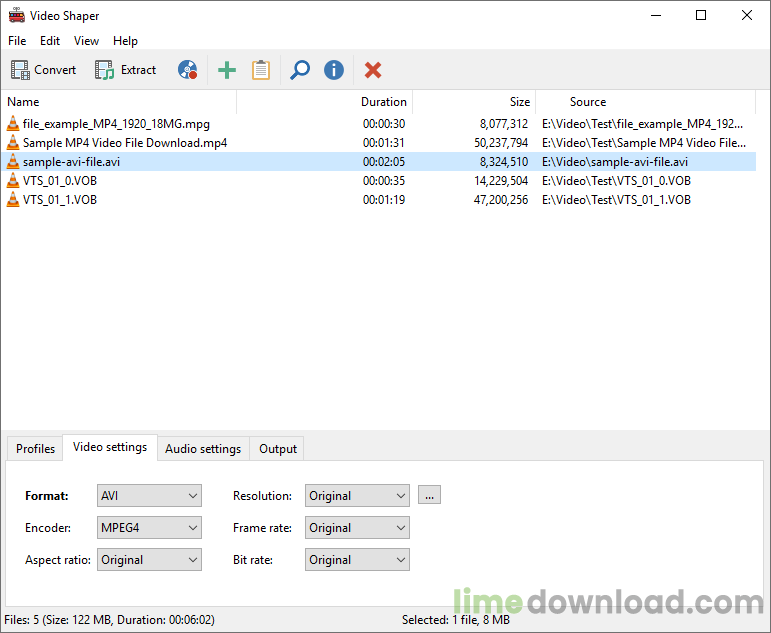Click the red X remove icon
This screenshot has width=771, height=633.
point(373,70)
